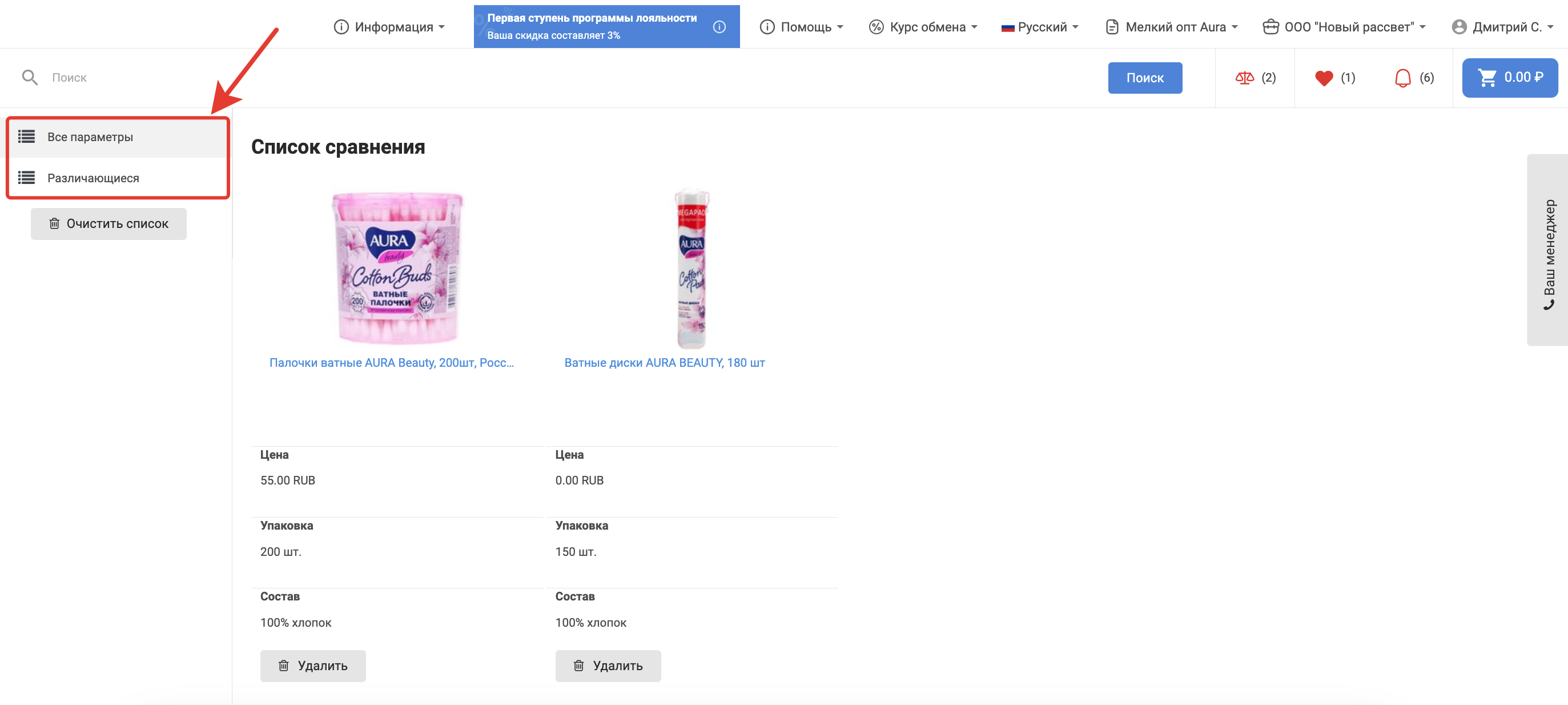Viewport: 1568px width, 705px height.
Task: Expand the Информация dropdown
Action: [x=389, y=27]
